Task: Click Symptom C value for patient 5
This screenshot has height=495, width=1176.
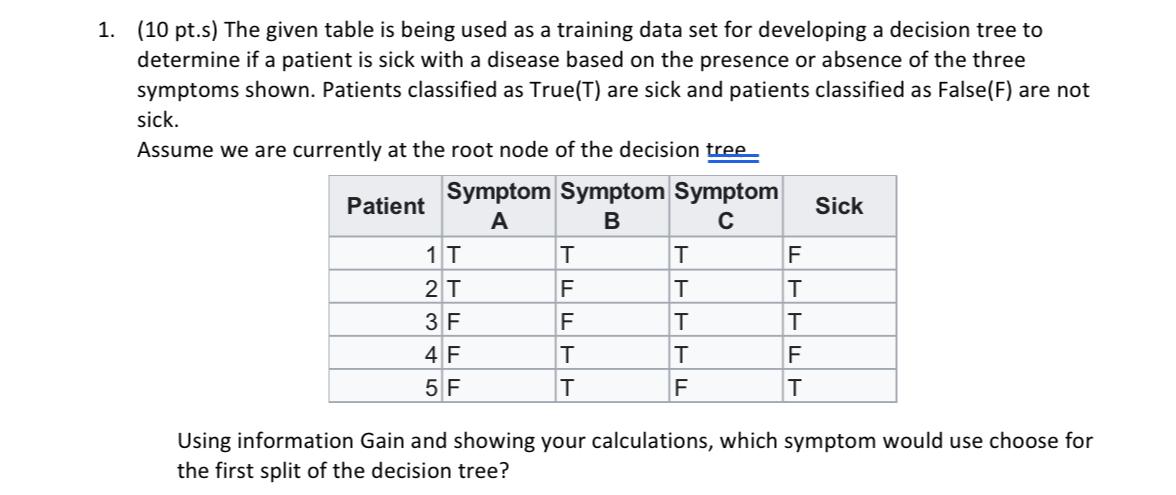Action: (725, 386)
